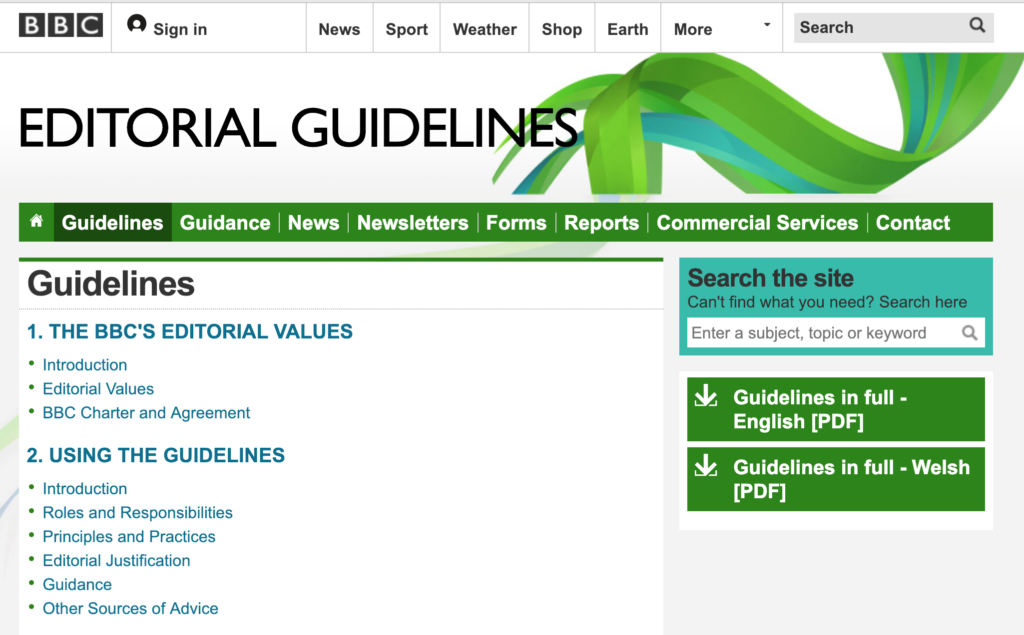Viewport: 1024px width, 635px height.
Task: Select the Guidelines tab in green bar
Action: [x=112, y=223]
